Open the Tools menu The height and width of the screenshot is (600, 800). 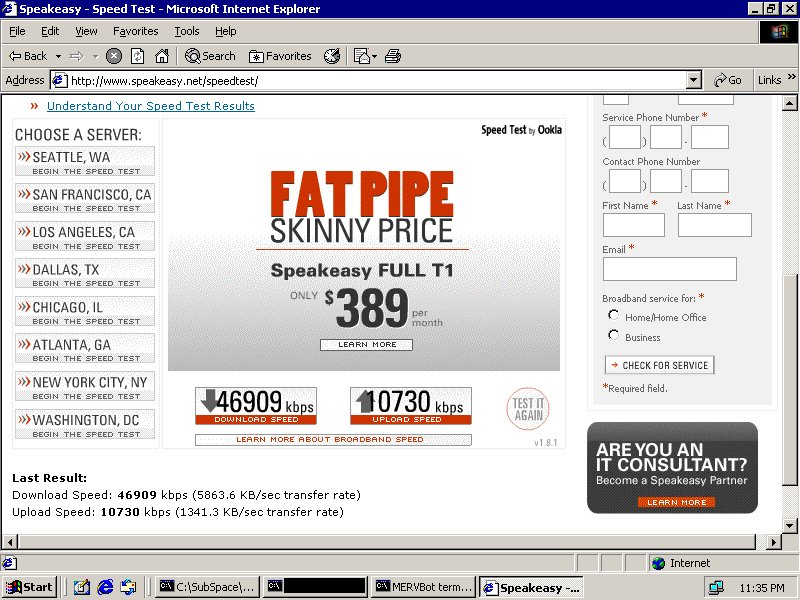point(187,32)
